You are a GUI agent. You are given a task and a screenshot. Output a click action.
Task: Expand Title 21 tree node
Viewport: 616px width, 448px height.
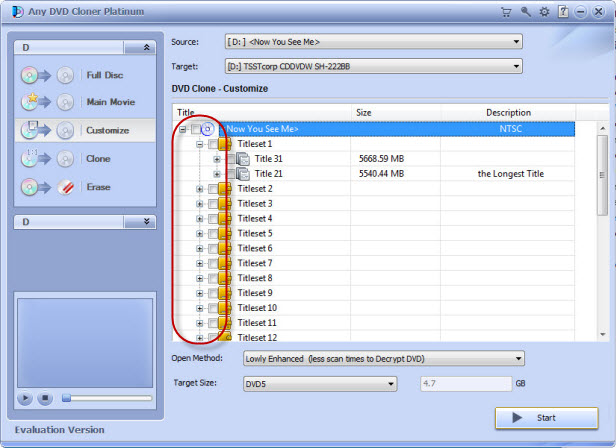coord(216,174)
